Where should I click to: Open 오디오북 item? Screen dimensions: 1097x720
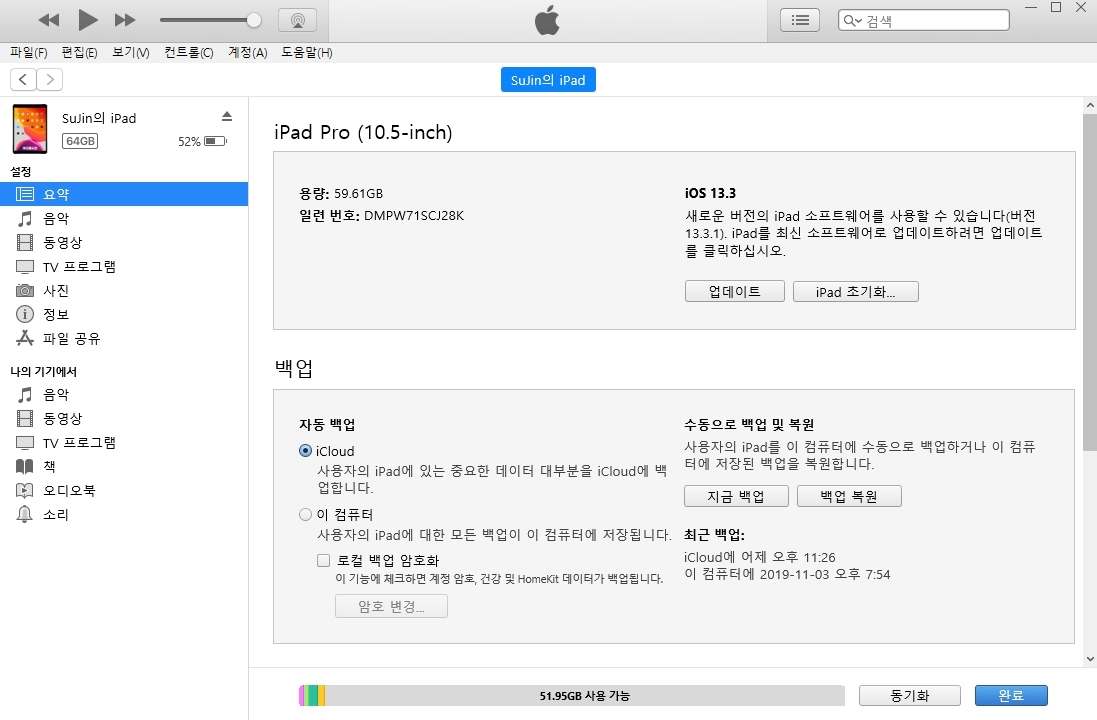[x=124, y=490]
